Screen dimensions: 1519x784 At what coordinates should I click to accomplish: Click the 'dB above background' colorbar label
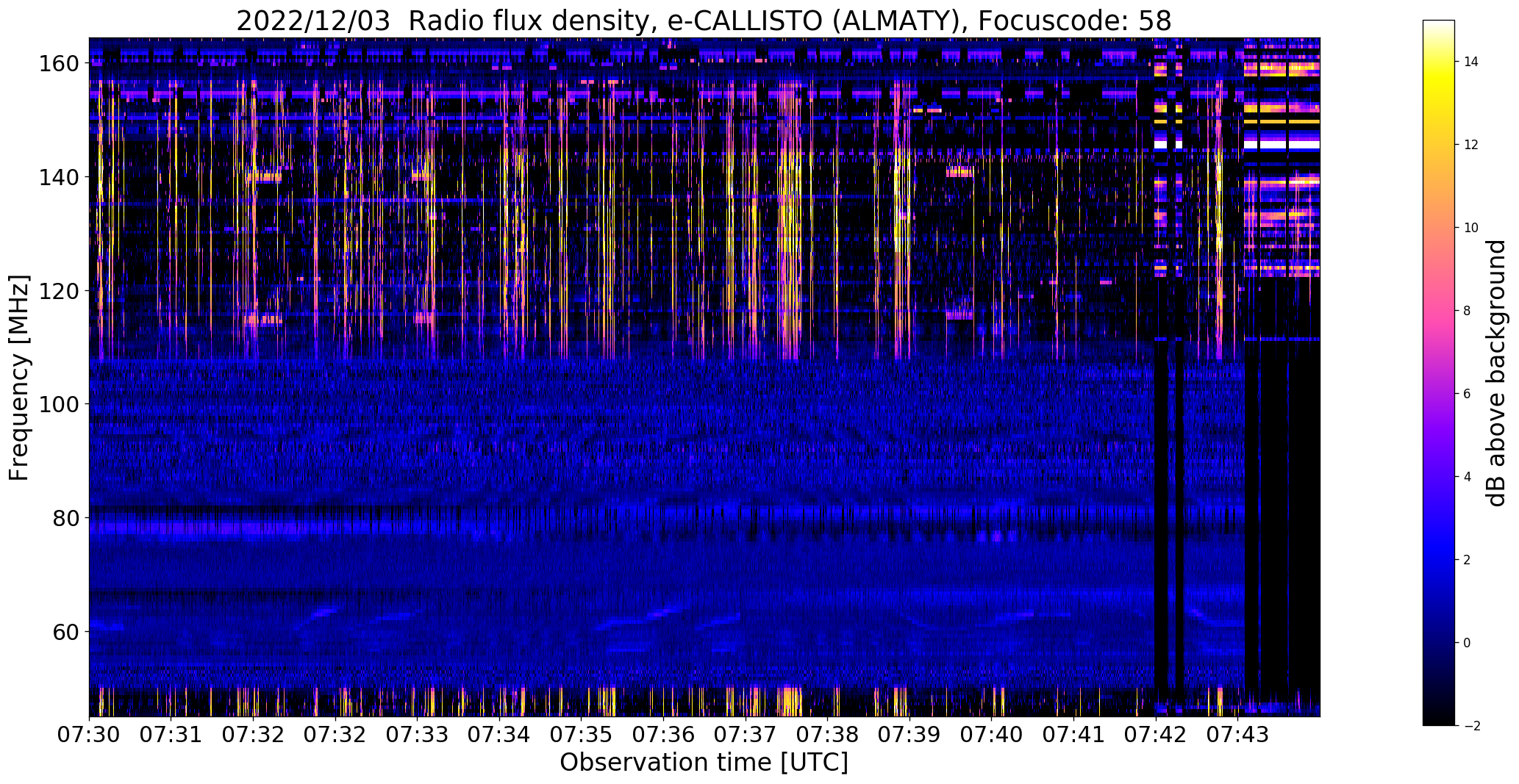(x=1495, y=373)
